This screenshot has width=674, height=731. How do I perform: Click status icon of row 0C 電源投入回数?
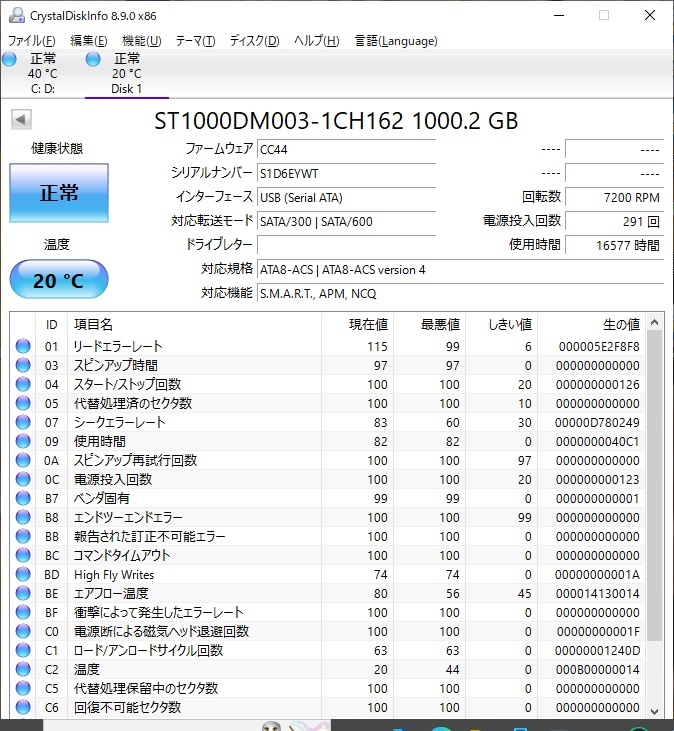point(23,479)
